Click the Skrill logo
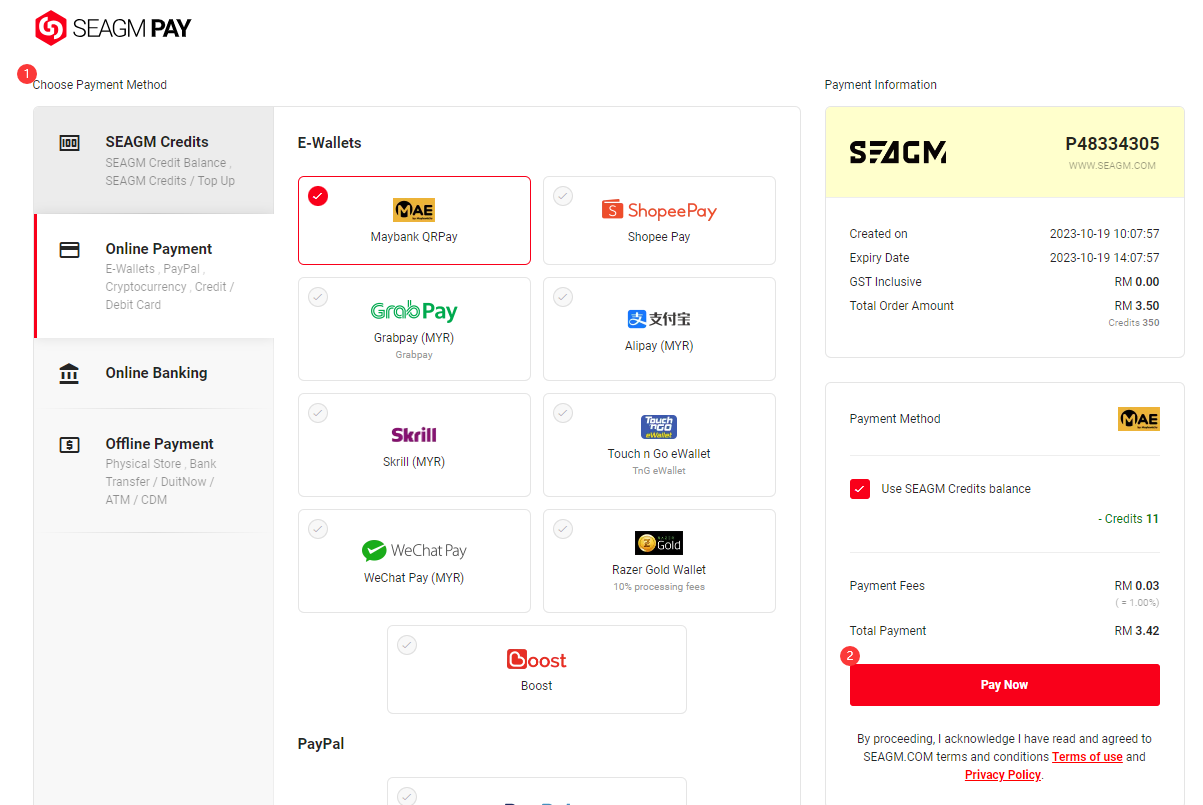Screen dimensions: 1203x805 (x=414, y=435)
